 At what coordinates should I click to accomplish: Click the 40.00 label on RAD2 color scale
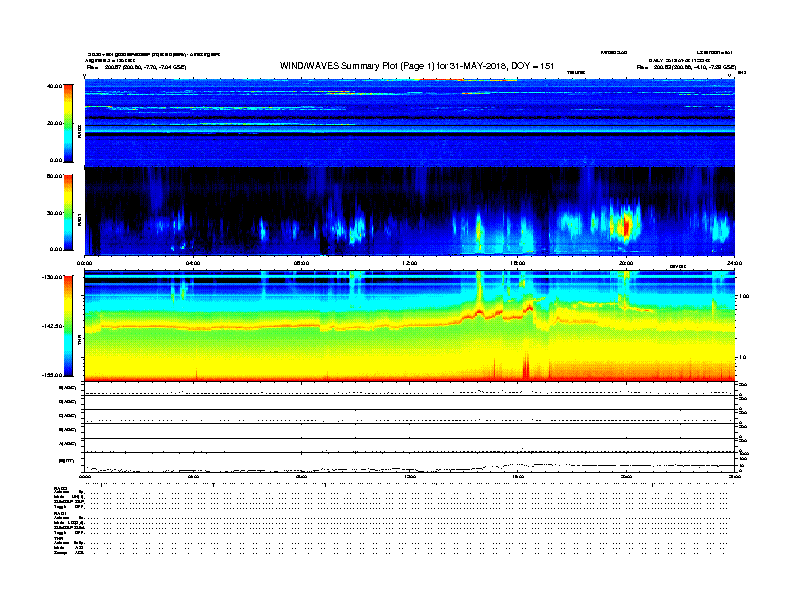(54, 86)
